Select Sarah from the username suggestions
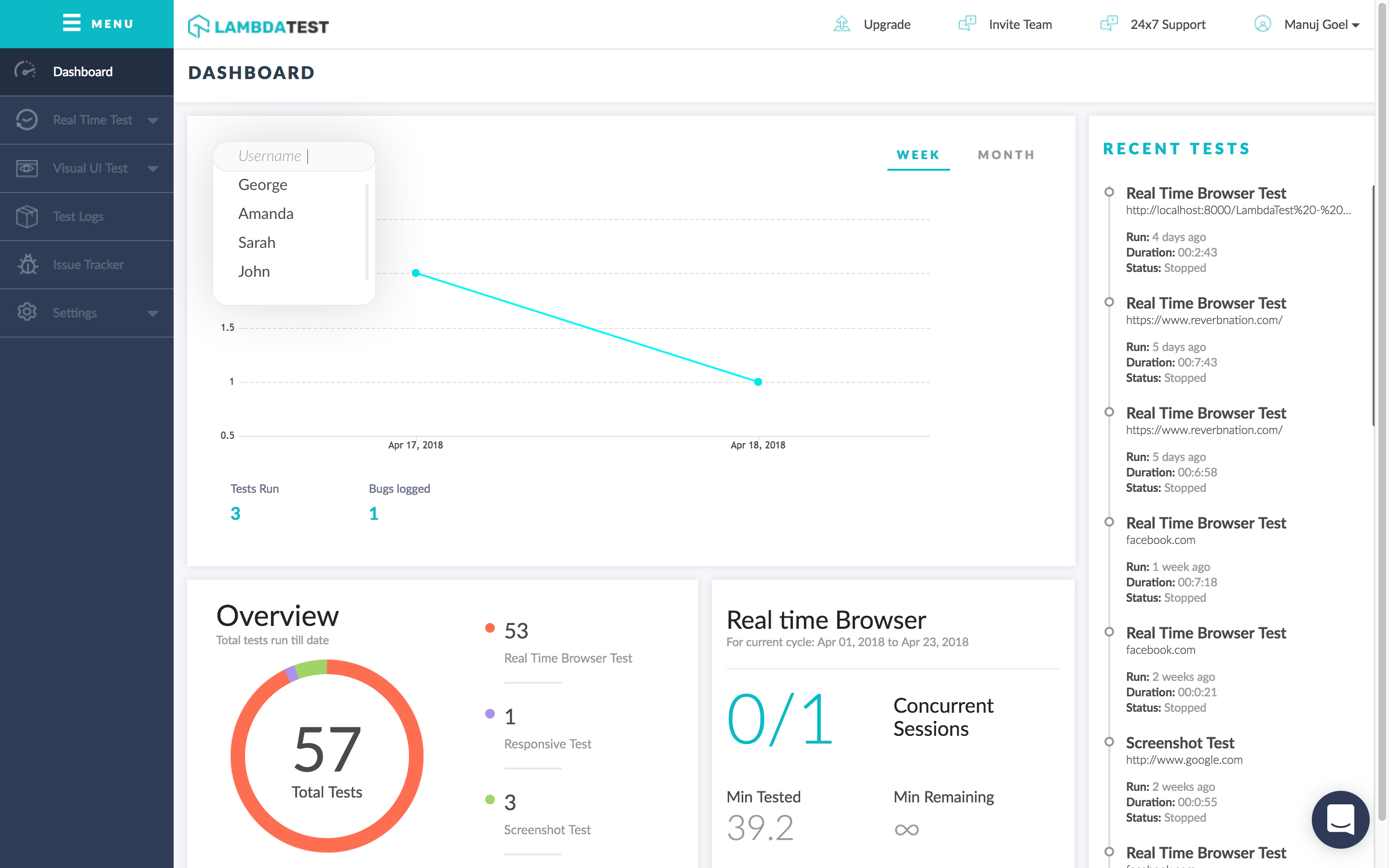This screenshot has width=1389, height=868. point(256,242)
